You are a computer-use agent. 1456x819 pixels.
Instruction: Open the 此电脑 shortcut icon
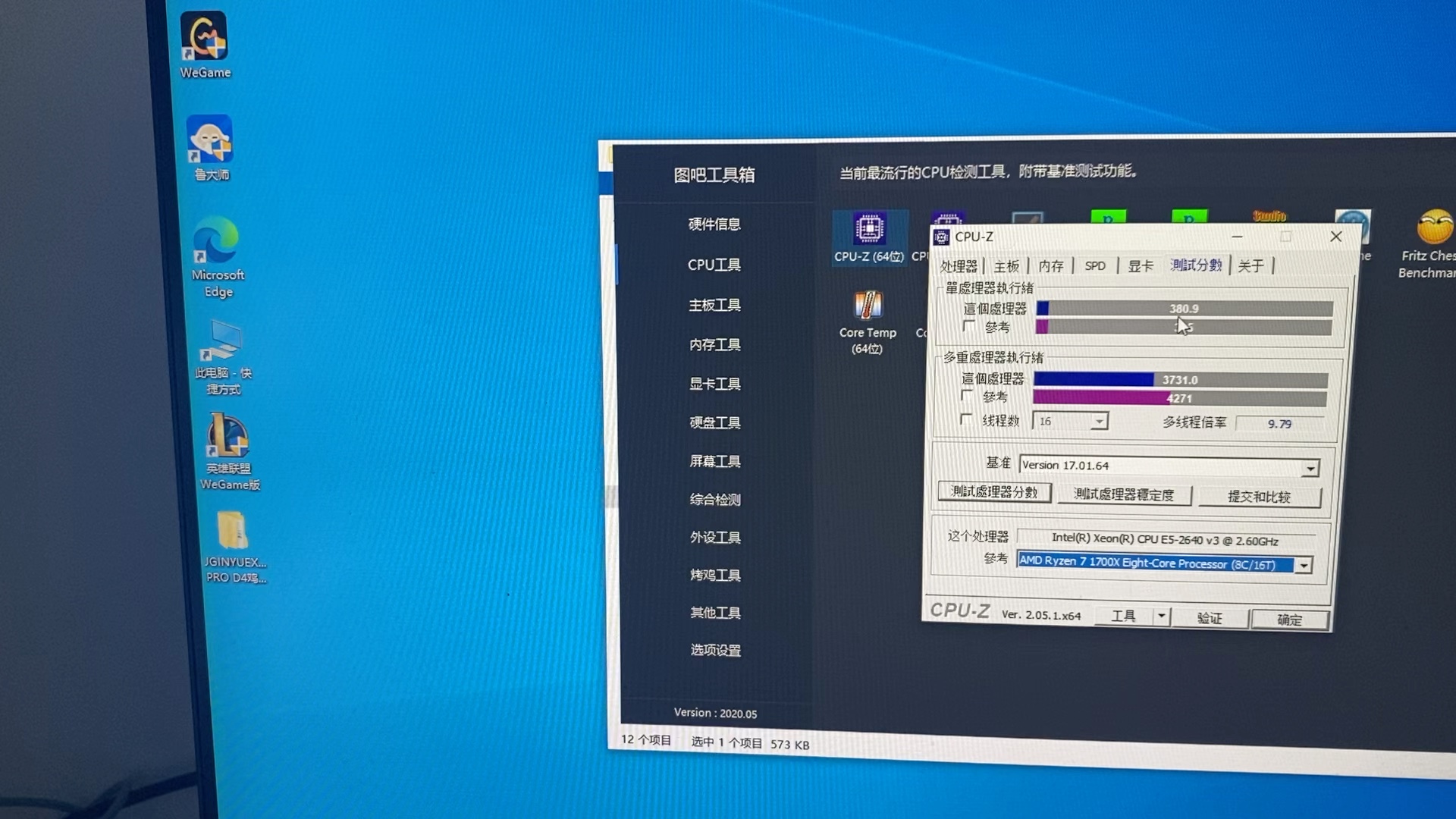222,358
